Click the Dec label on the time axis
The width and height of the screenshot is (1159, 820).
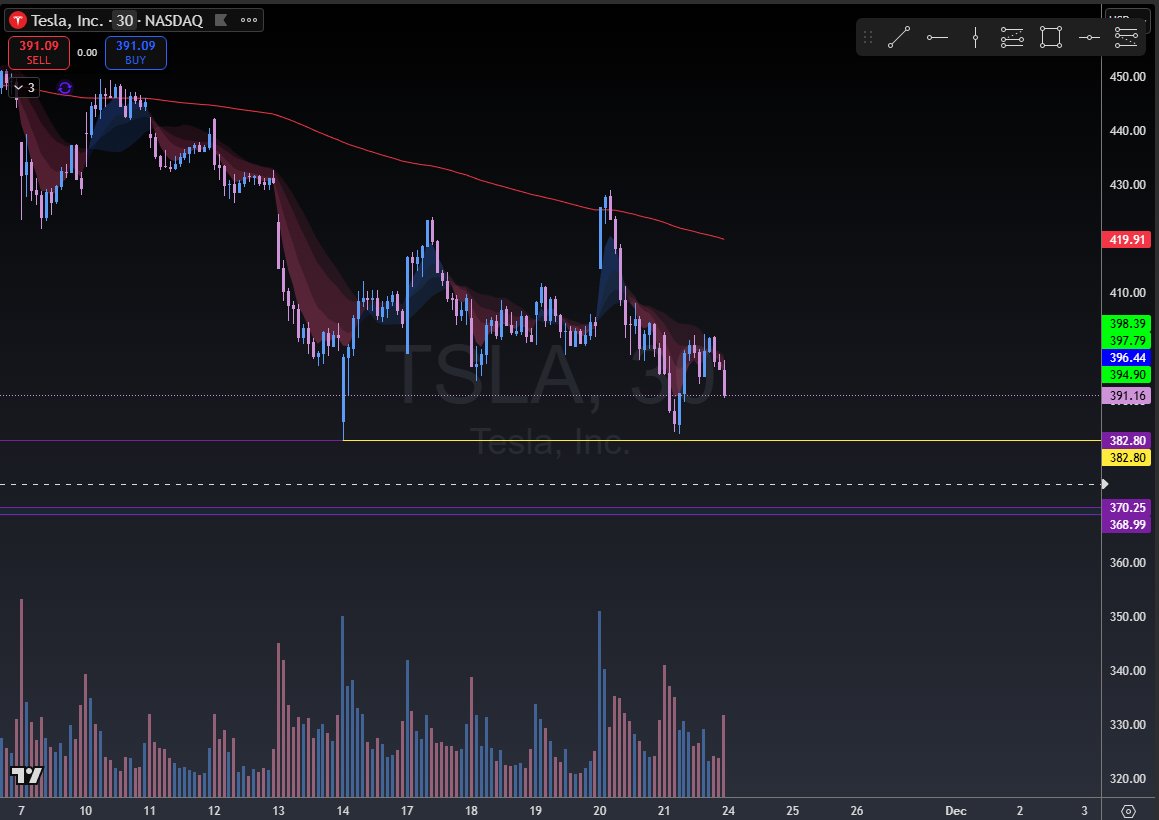(955, 811)
